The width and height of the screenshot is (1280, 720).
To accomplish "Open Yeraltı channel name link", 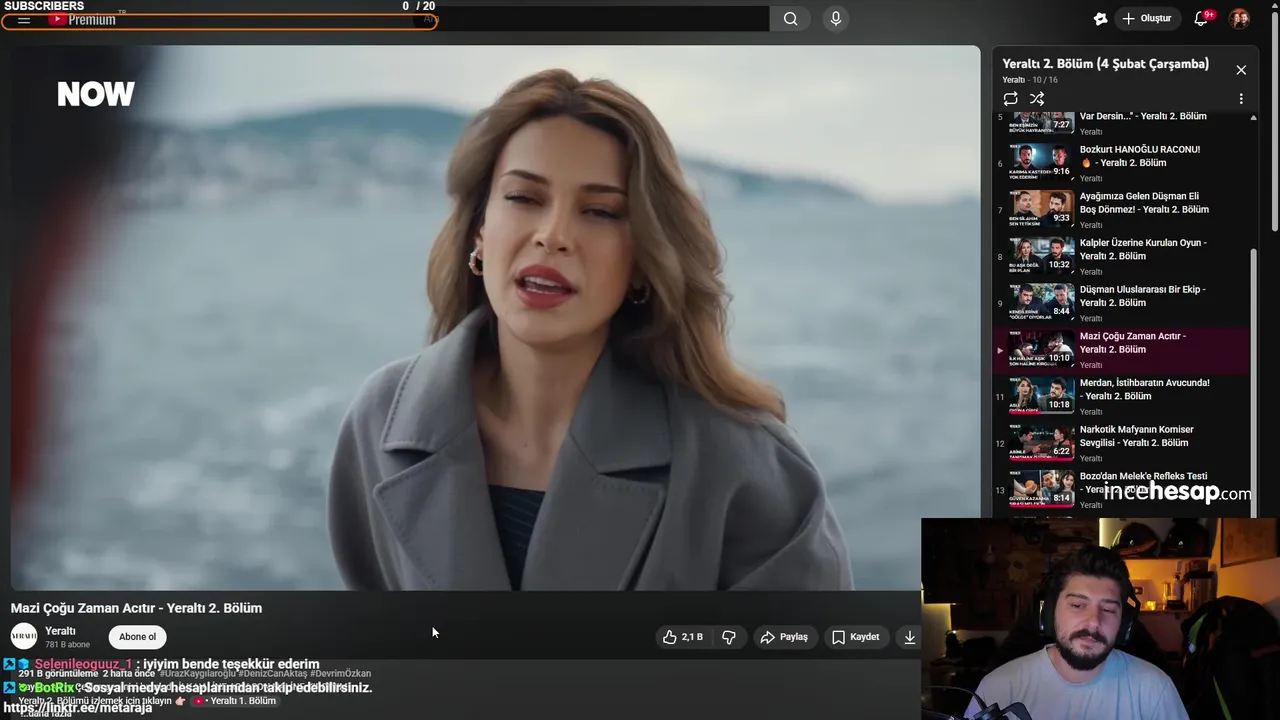I will coord(60,631).
